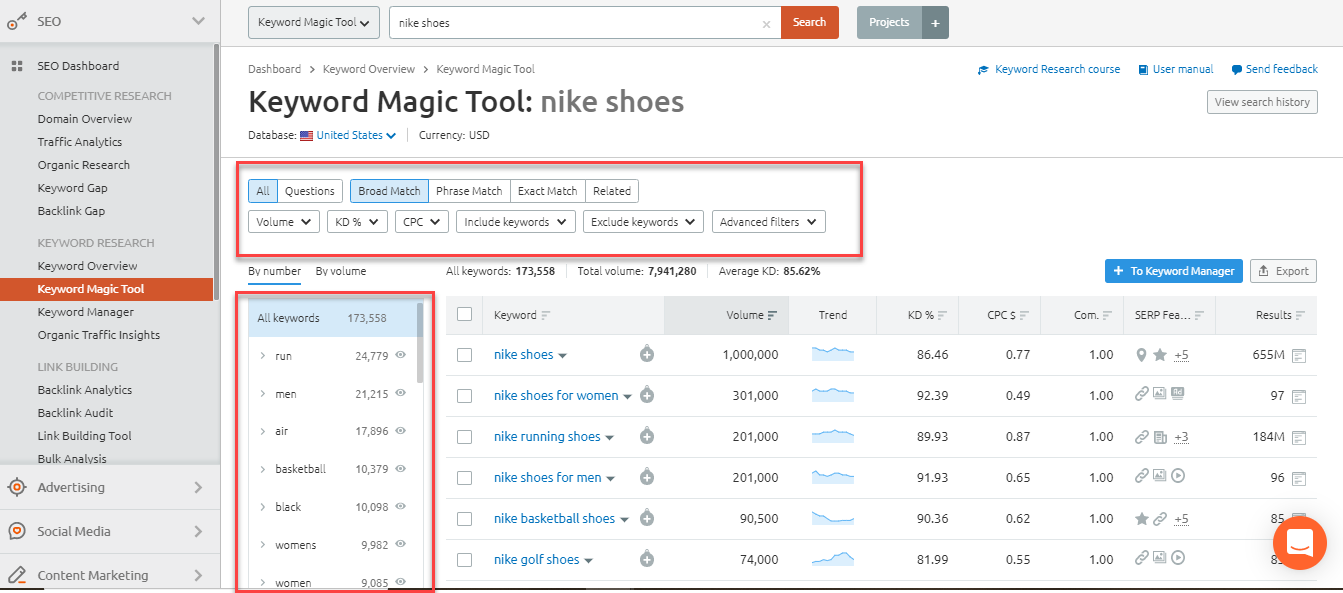Toggle the eye icon for the run group
This screenshot has width=1343, height=593.
pos(401,356)
